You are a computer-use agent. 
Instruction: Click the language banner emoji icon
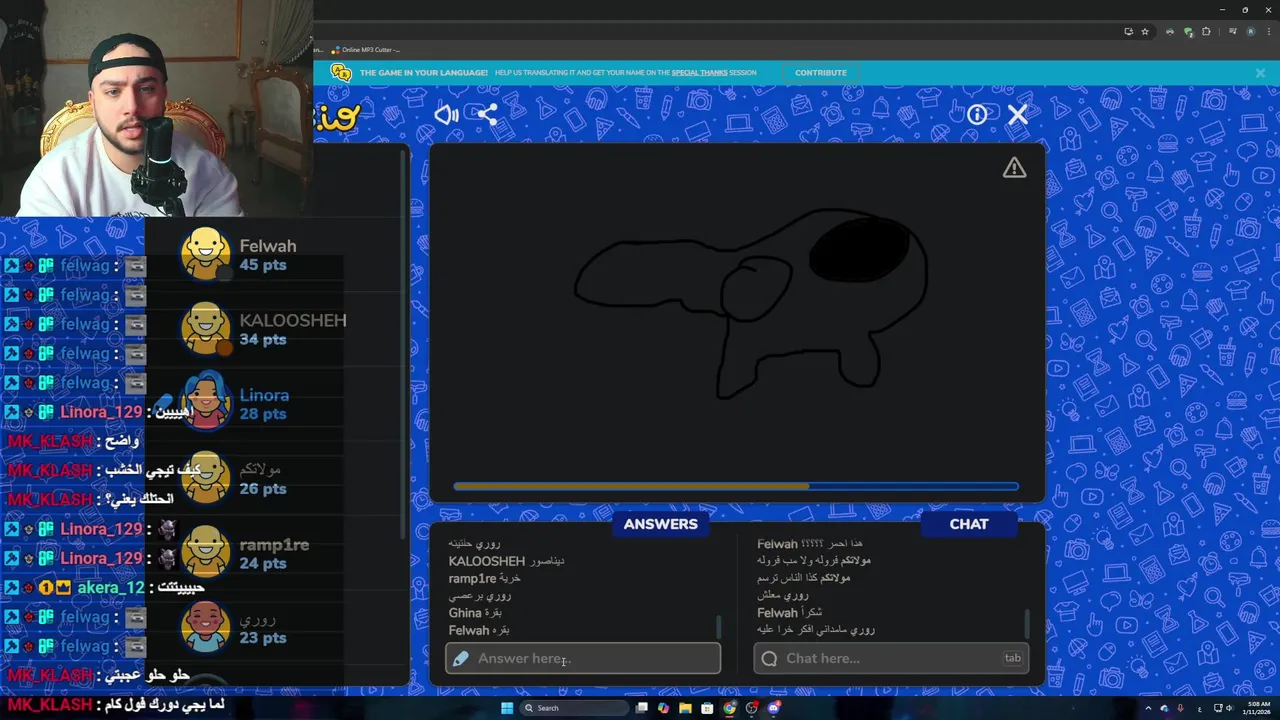pos(341,73)
